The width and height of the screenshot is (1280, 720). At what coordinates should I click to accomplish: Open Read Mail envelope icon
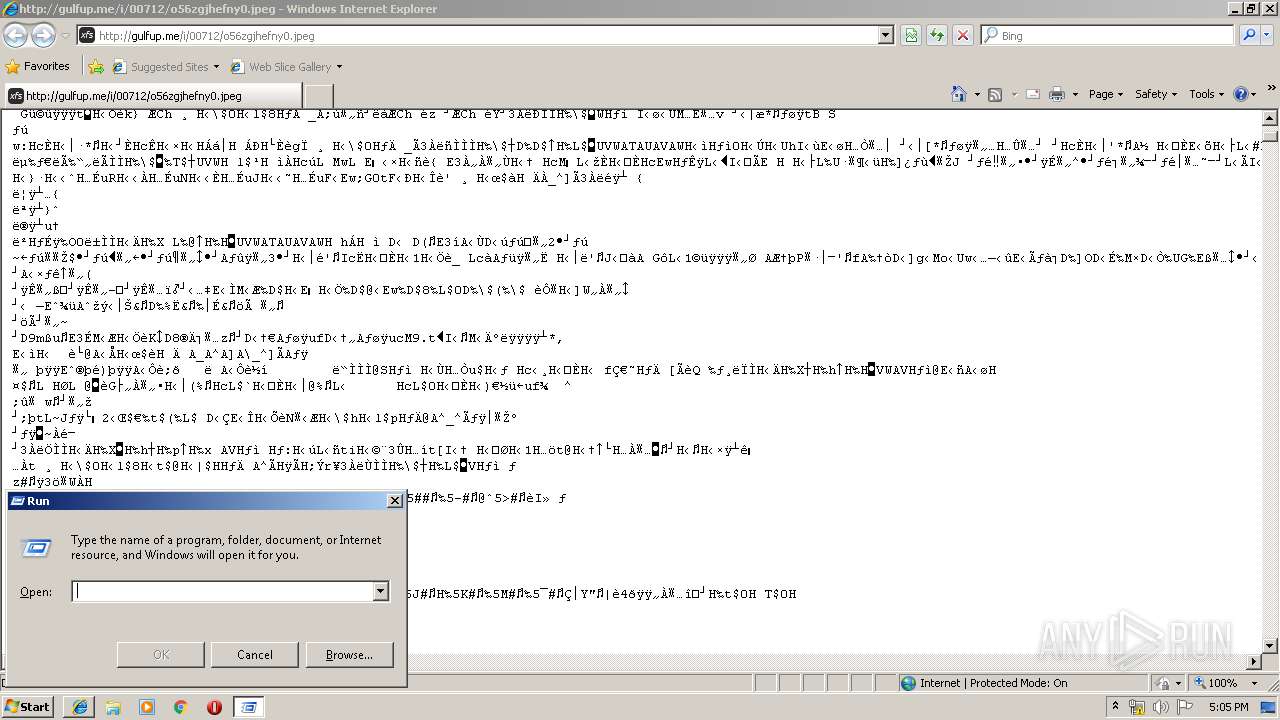pos(1031,94)
